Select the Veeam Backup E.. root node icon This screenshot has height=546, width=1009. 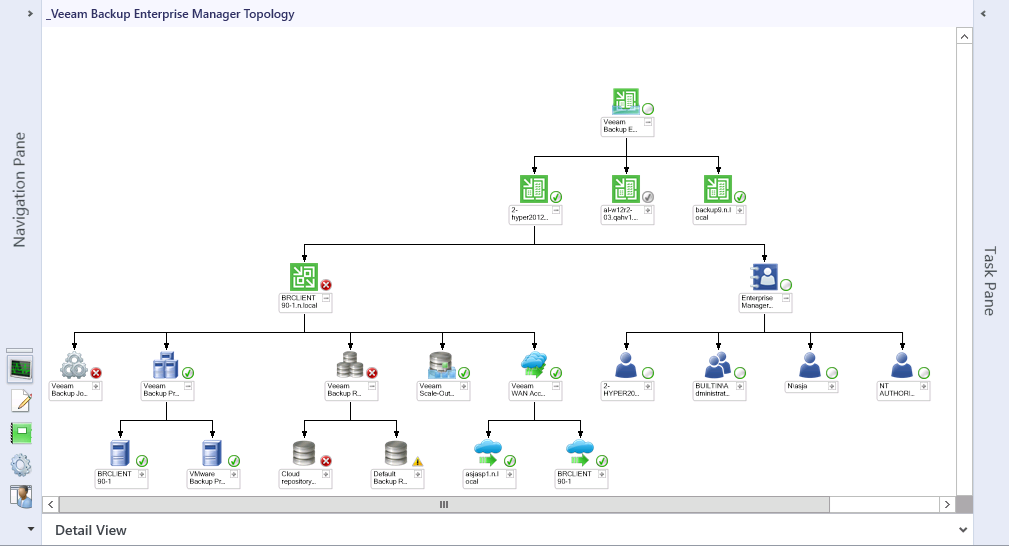(625, 102)
